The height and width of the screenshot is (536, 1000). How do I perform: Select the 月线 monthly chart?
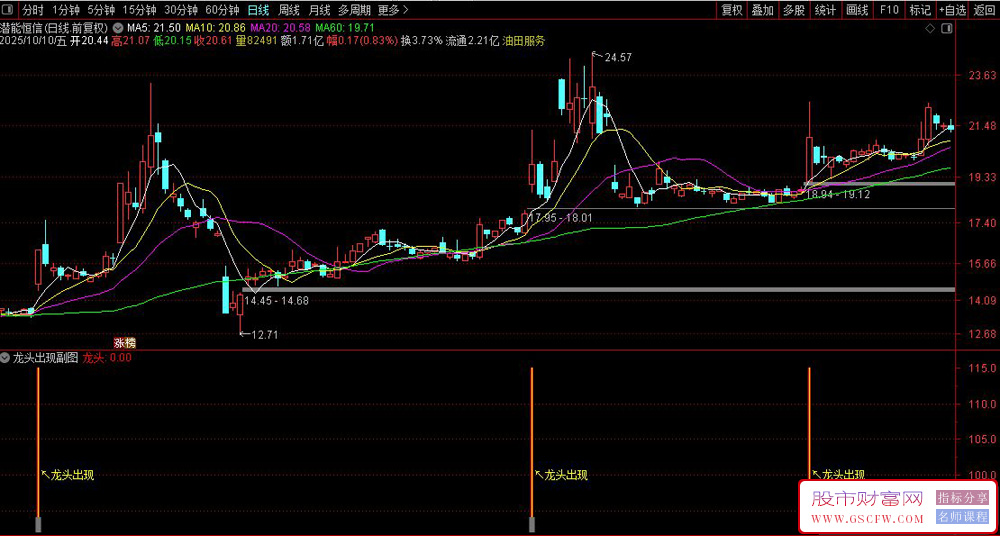click(x=319, y=10)
